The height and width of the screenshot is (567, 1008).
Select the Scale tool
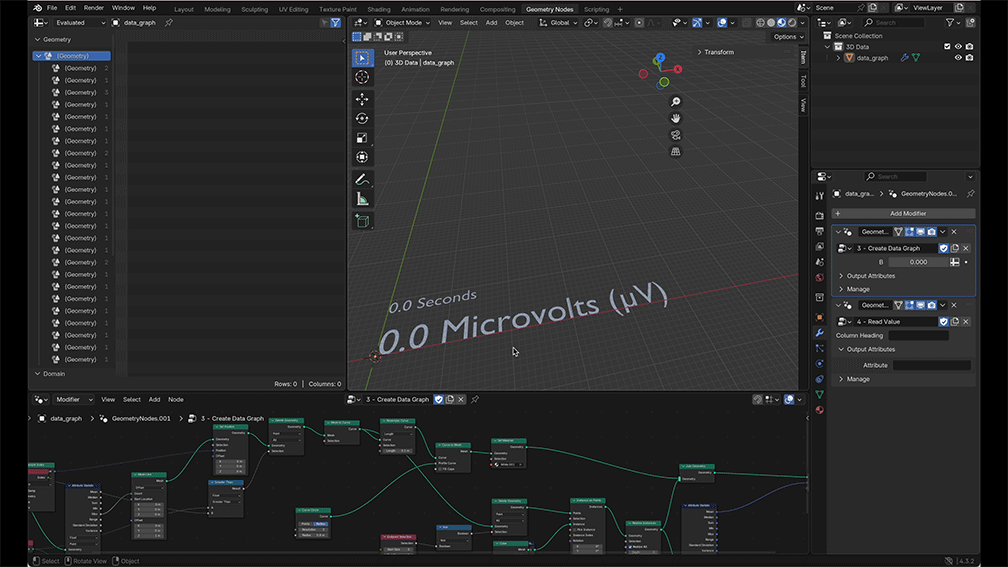(363, 138)
